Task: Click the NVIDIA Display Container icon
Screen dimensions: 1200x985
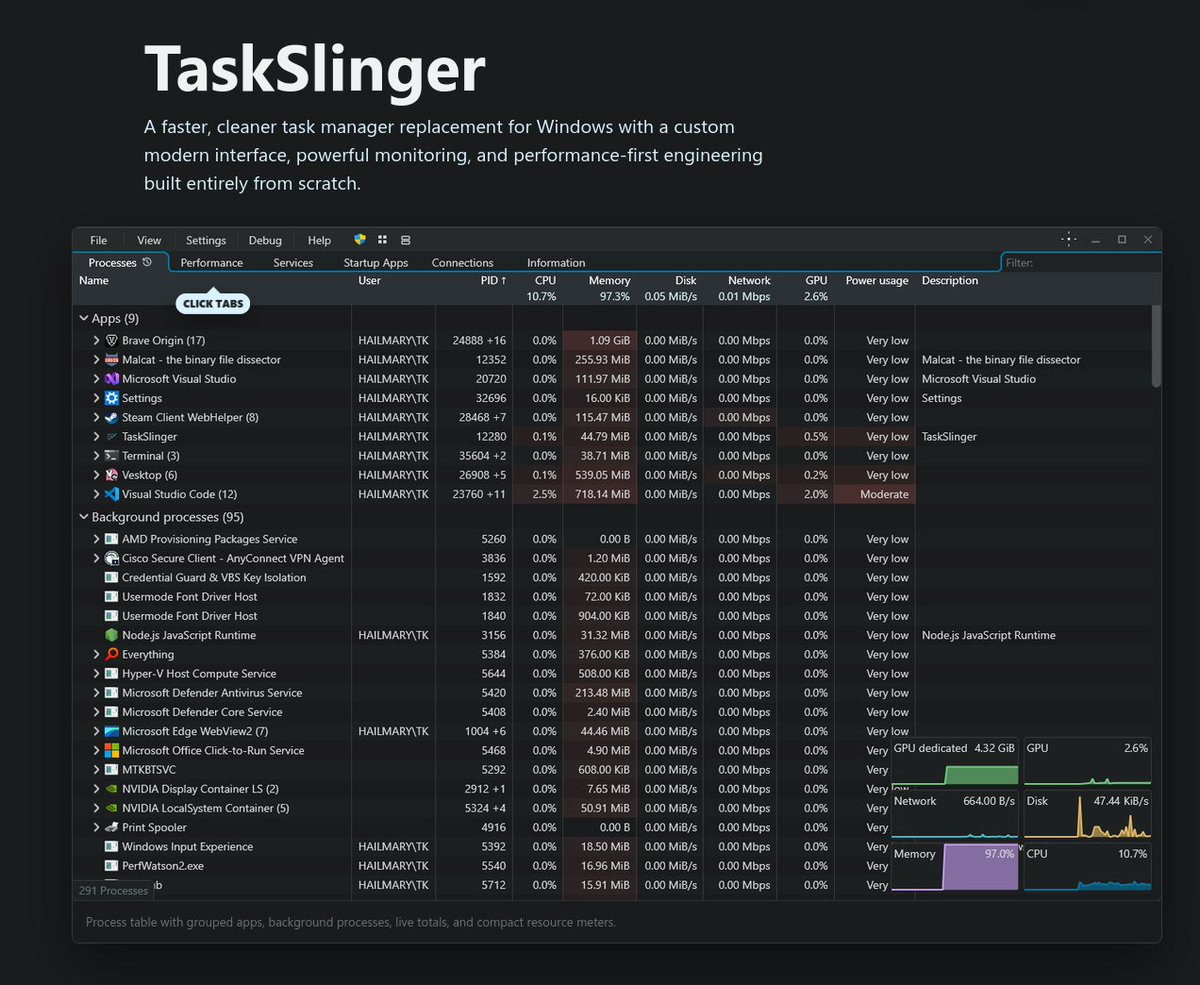Action: point(112,789)
